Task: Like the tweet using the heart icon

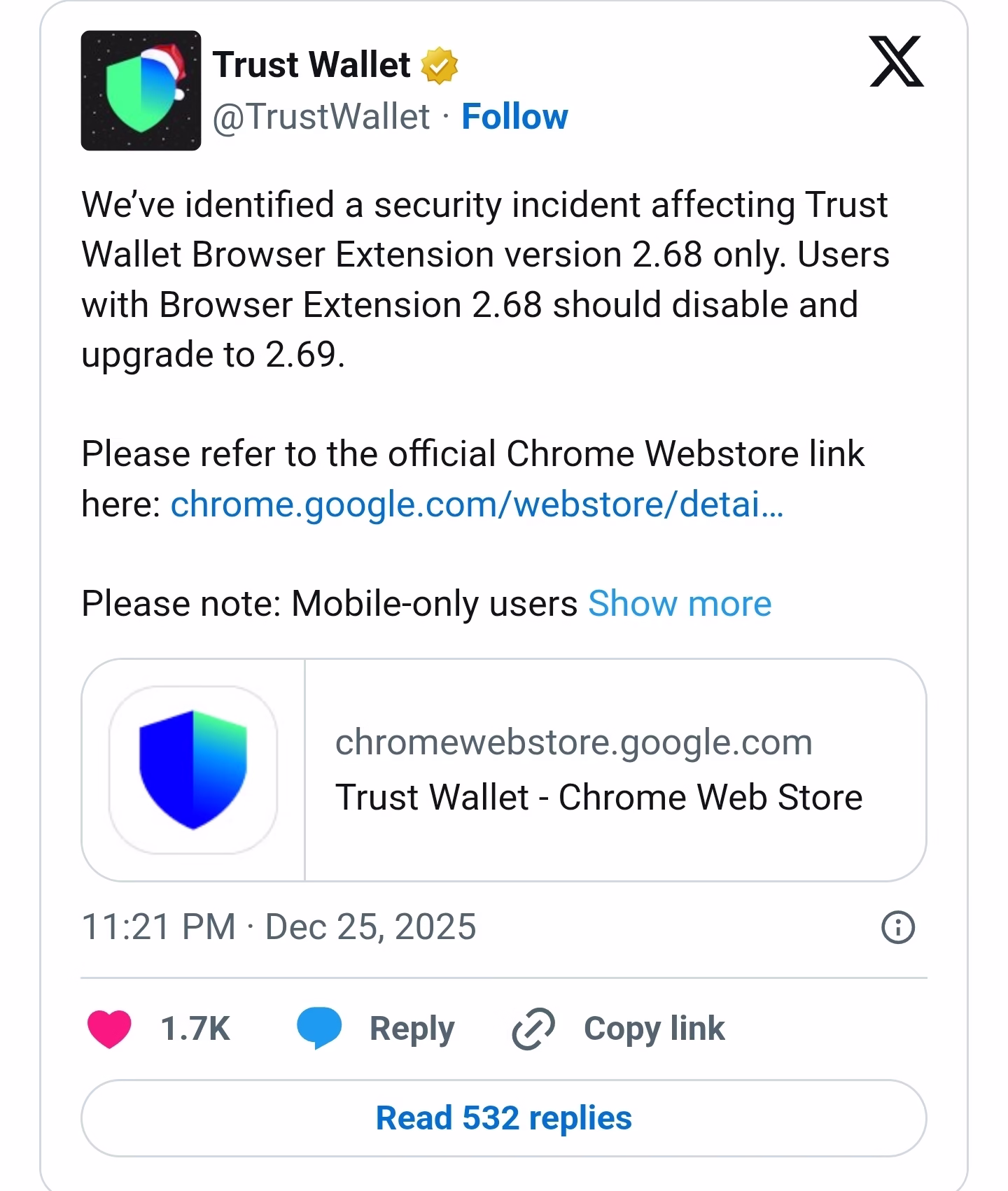Action: click(108, 1028)
